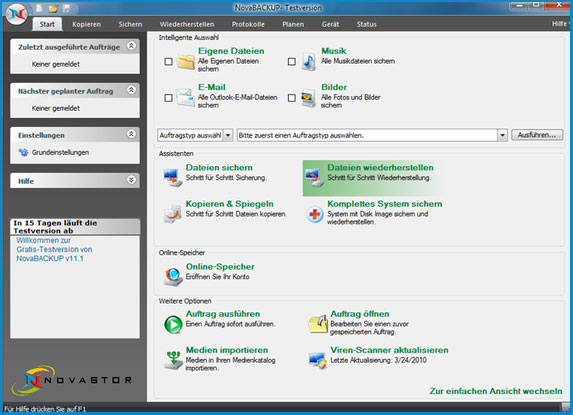Click the Dateien sichern heading
573x415 pixels.
coord(219,167)
